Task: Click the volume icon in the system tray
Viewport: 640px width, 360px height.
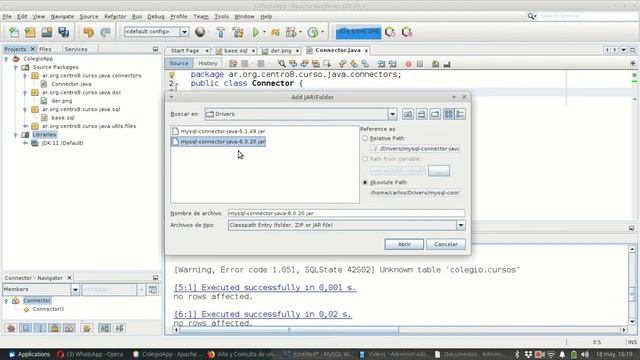Action: pyautogui.click(x=585, y=354)
